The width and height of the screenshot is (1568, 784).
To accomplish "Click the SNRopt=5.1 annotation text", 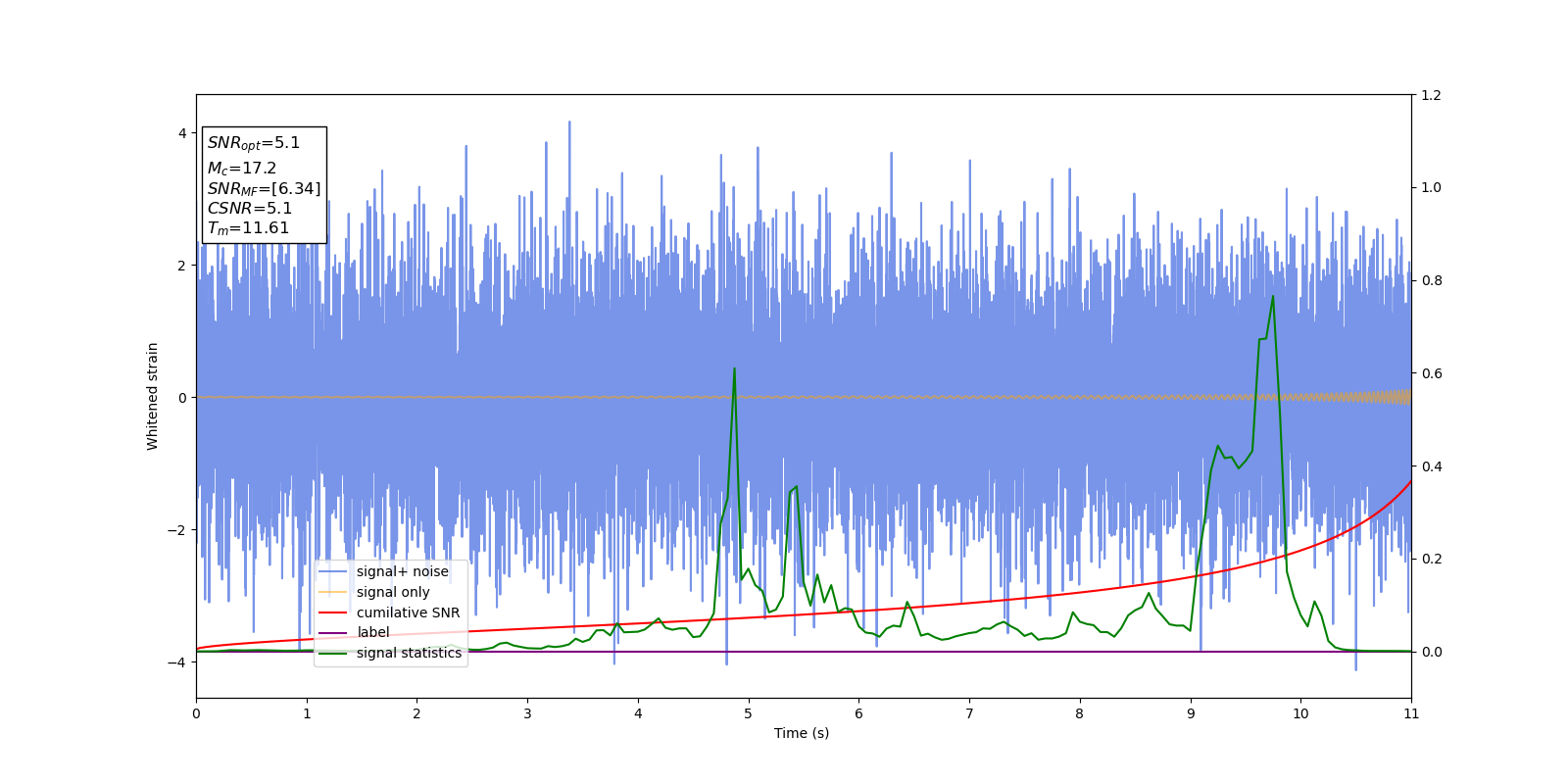I will click(x=254, y=143).
